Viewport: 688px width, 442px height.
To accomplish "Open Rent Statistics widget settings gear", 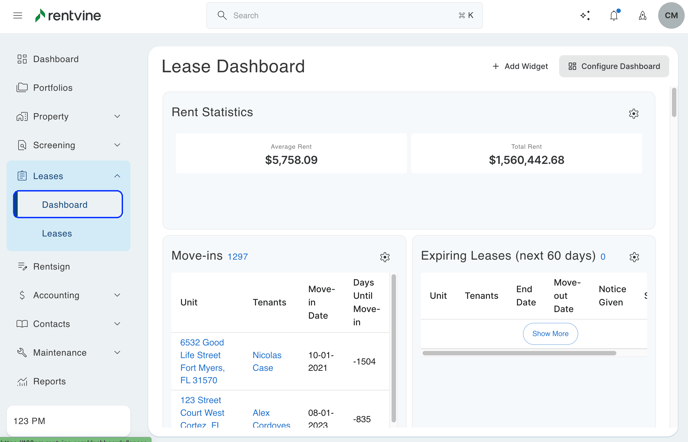I will 634,114.
